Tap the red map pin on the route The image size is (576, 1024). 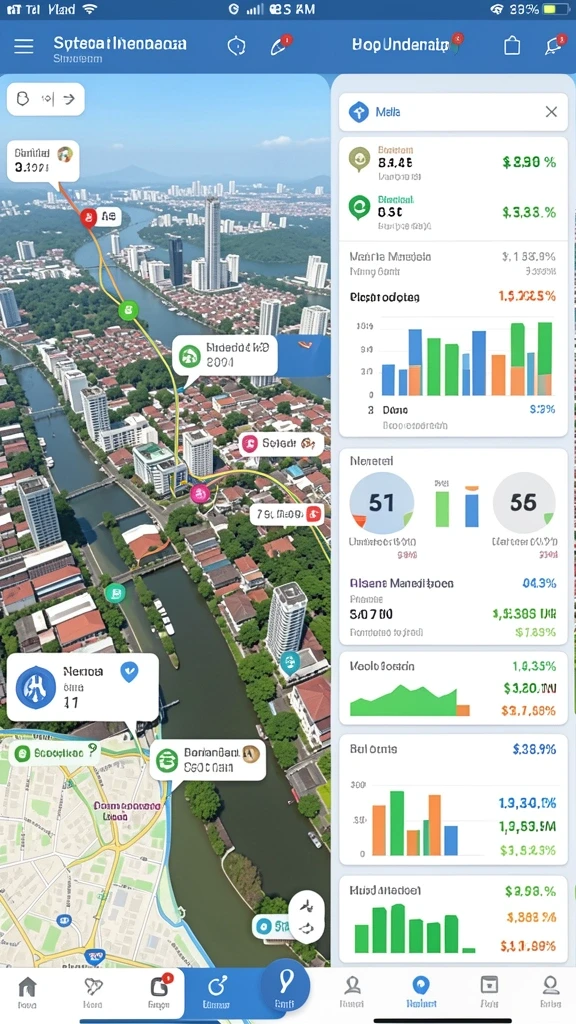pos(89,217)
